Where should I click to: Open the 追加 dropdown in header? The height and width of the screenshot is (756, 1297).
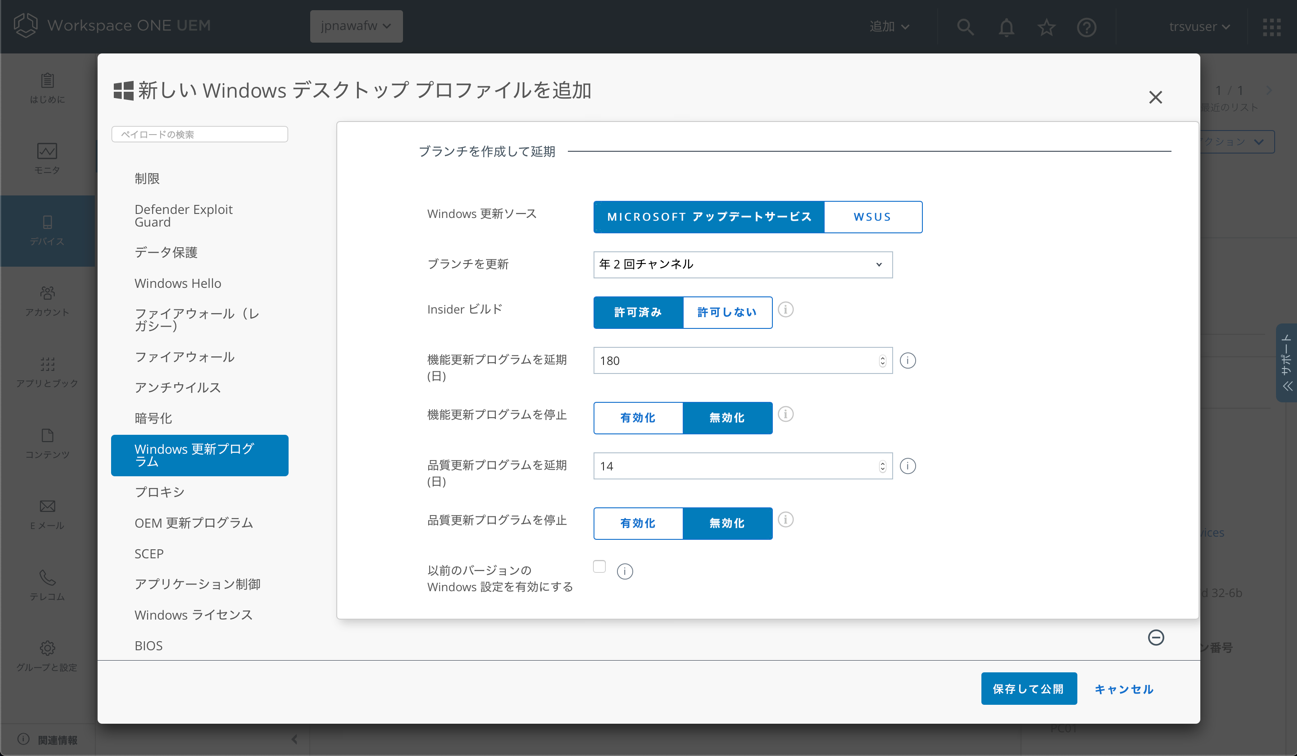(889, 27)
